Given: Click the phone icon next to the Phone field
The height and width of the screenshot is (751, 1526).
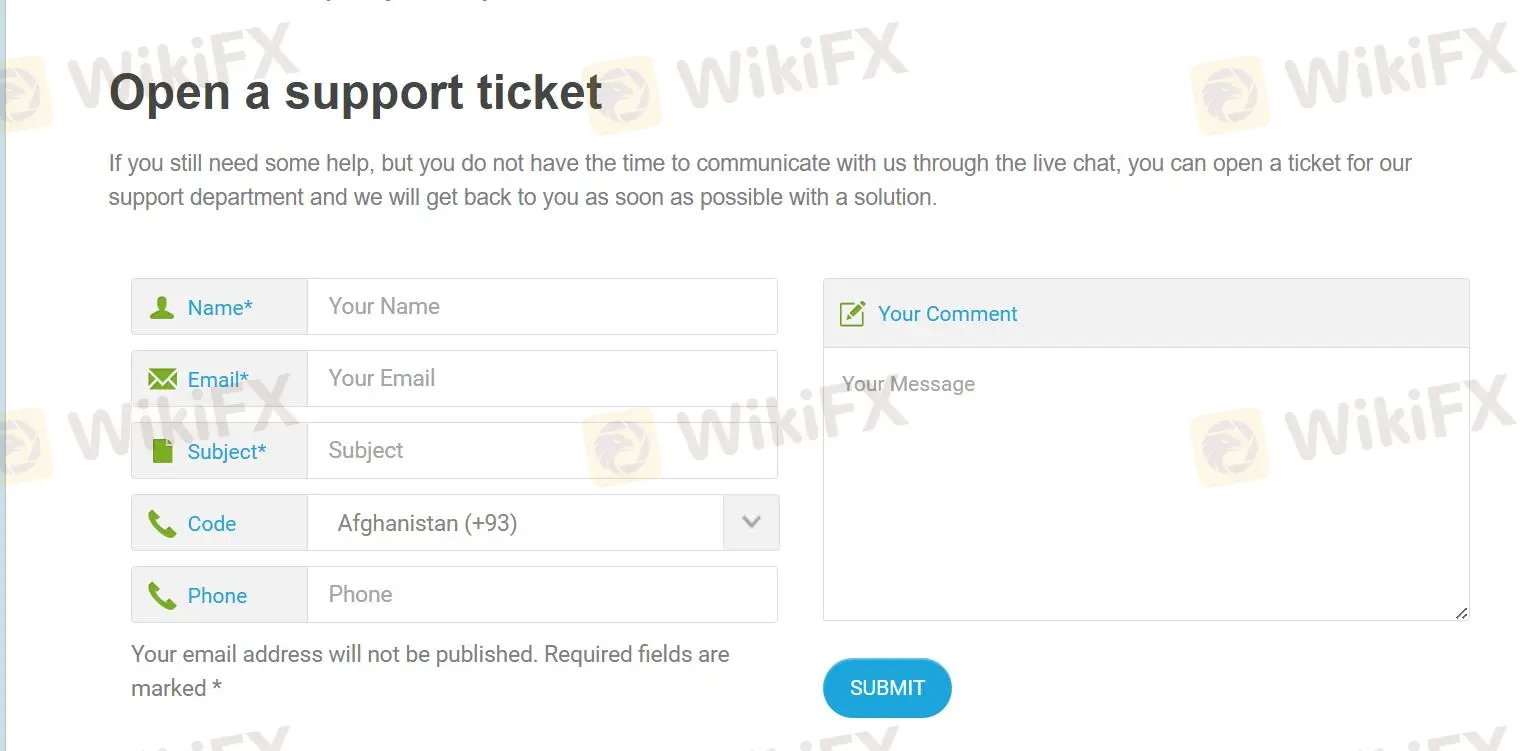Looking at the screenshot, I should pos(162,594).
